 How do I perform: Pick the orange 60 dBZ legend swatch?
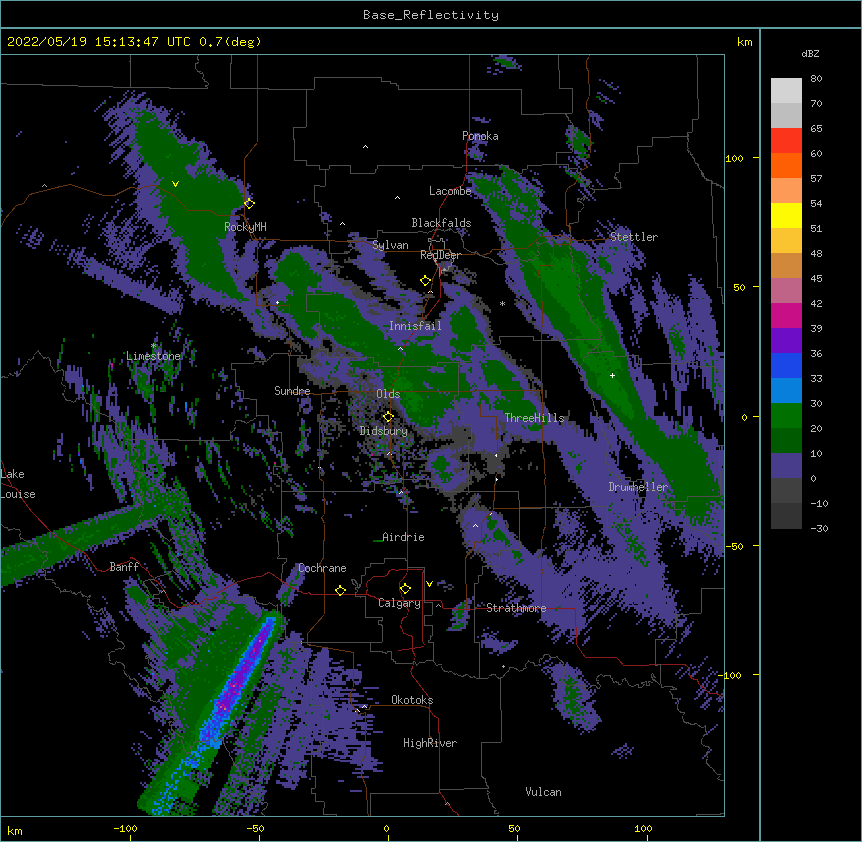786,165
